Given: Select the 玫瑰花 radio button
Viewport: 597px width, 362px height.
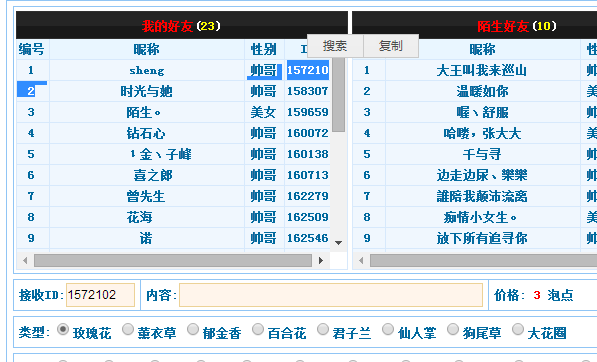Looking at the screenshot, I should tap(63, 329).
